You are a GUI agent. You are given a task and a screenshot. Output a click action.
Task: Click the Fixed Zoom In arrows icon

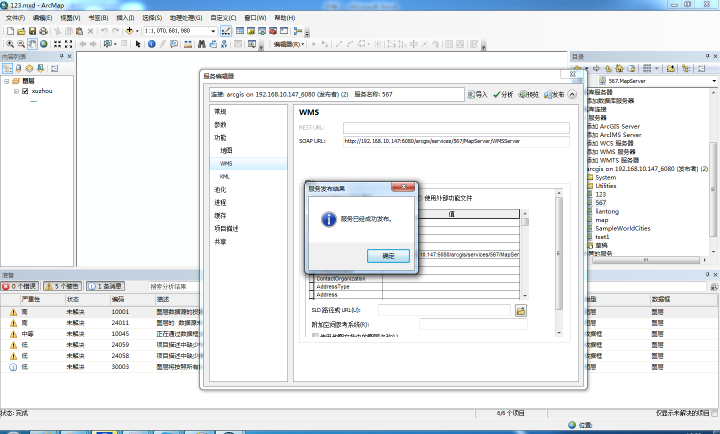tap(57, 44)
